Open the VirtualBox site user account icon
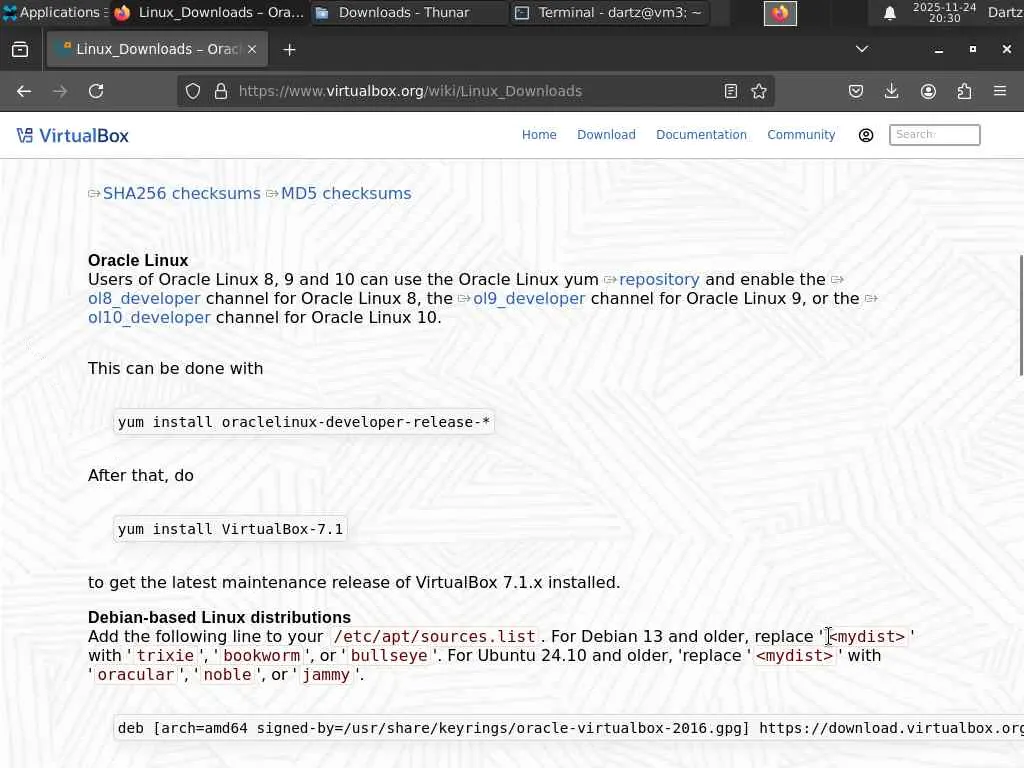1024x768 pixels. [866, 135]
